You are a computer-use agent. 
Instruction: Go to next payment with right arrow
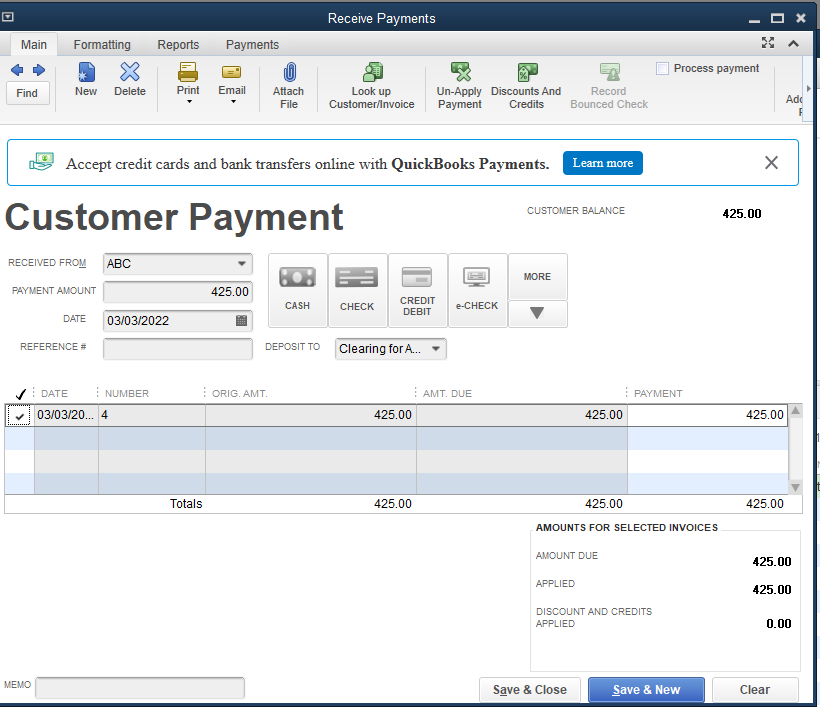(39, 70)
